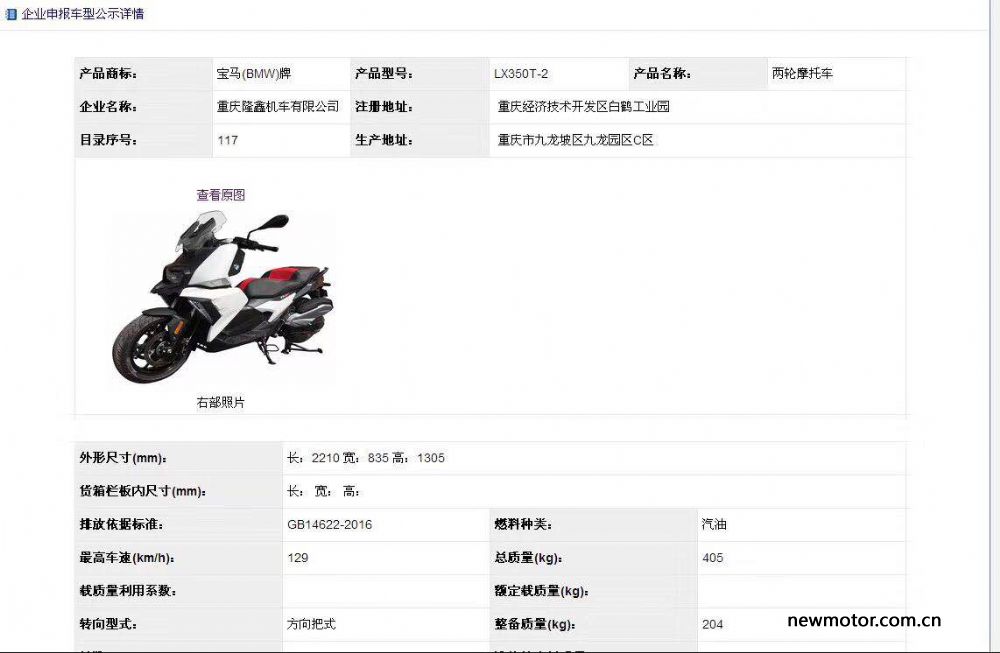The width and height of the screenshot is (1000, 653).
Task: Click the 产品名称 label
Action: click(662, 73)
